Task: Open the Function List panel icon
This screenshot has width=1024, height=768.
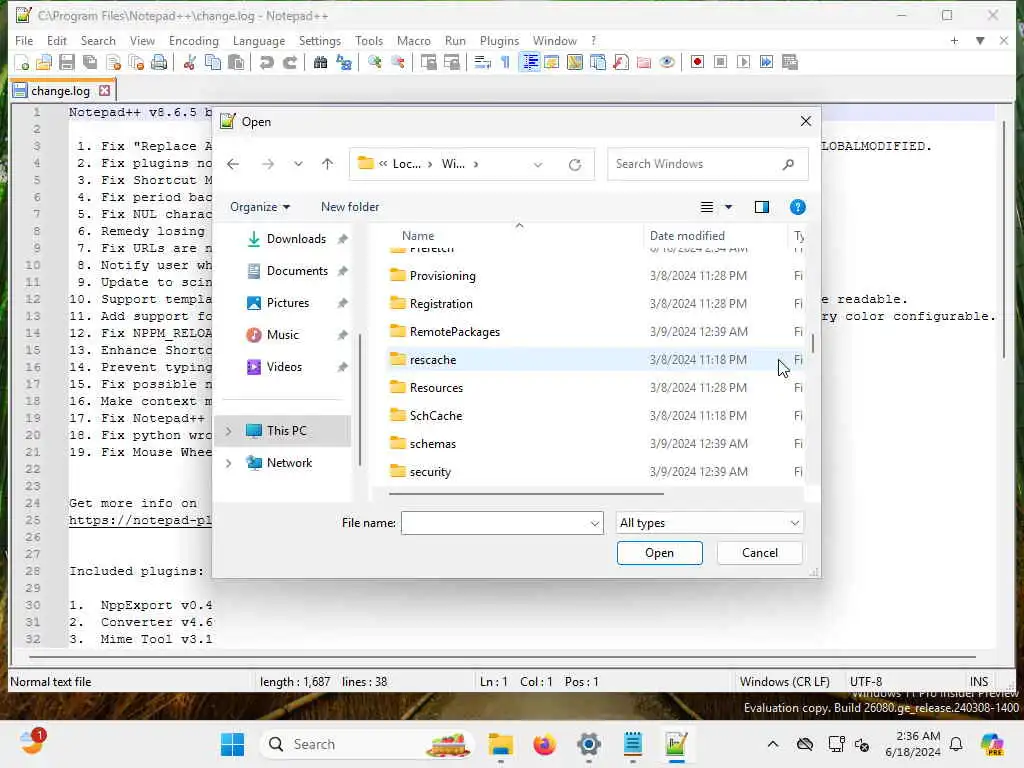Action: [621, 63]
